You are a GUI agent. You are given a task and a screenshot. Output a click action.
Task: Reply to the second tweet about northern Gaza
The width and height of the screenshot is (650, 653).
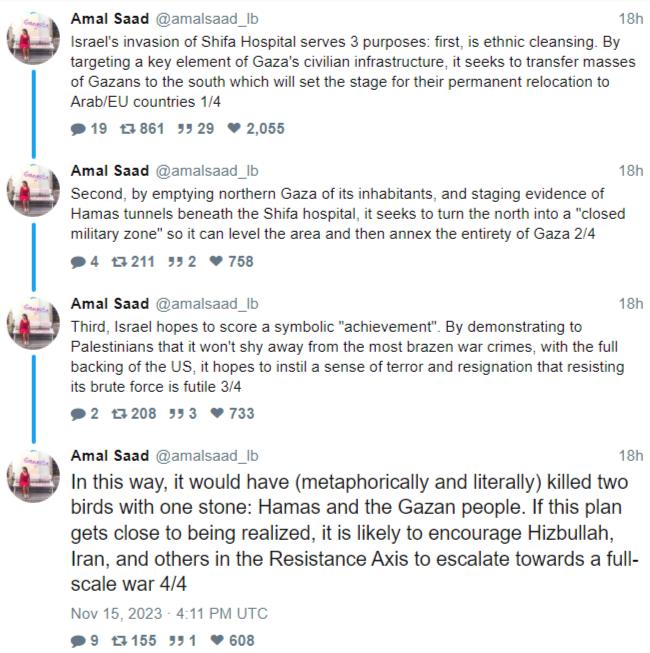tap(79, 262)
